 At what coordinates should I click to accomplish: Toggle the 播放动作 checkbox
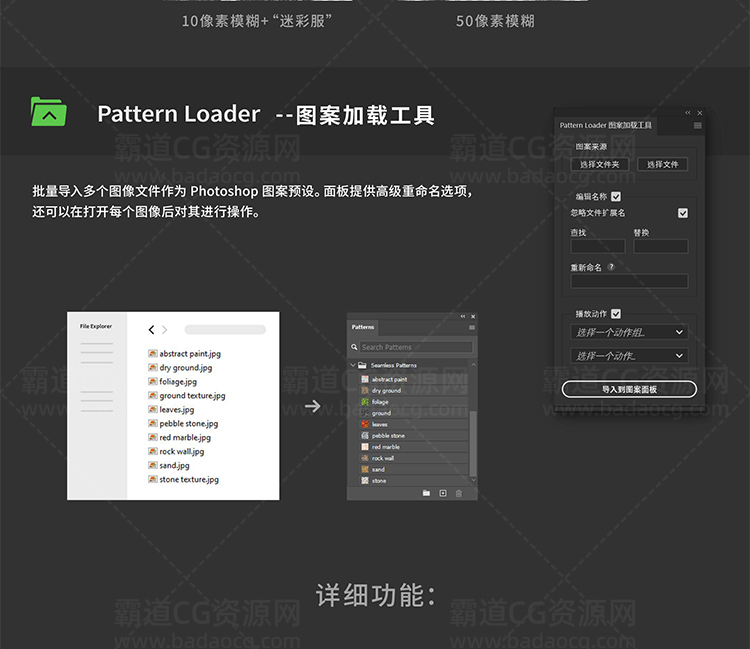pos(616,314)
